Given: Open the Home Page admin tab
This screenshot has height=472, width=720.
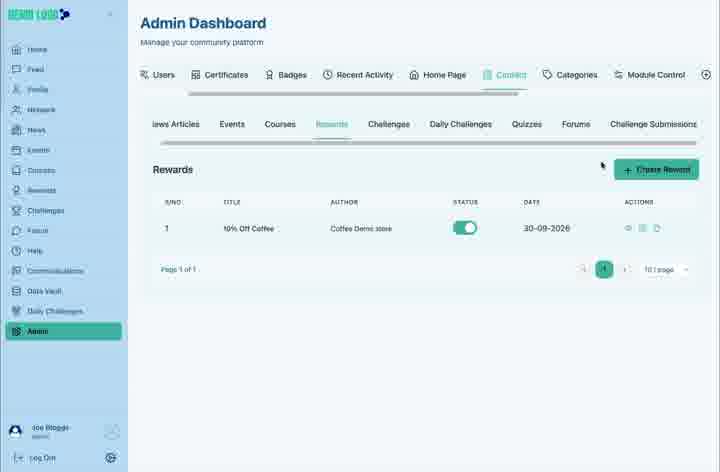Looking at the screenshot, I should tap(438, 75).
